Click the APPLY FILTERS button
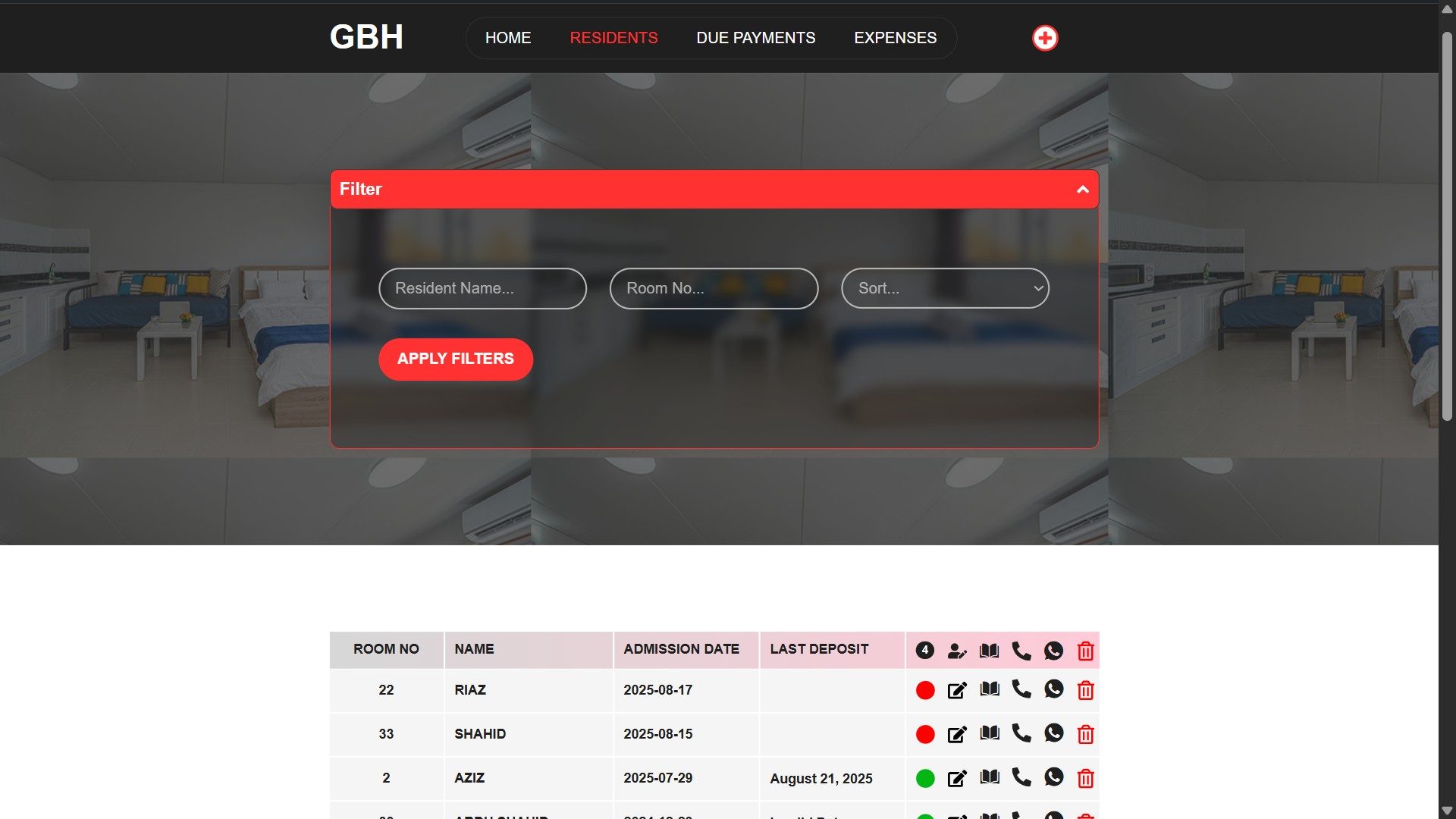Image resolution: width=1456 pixels, height=819 pixels. (455, 359)
